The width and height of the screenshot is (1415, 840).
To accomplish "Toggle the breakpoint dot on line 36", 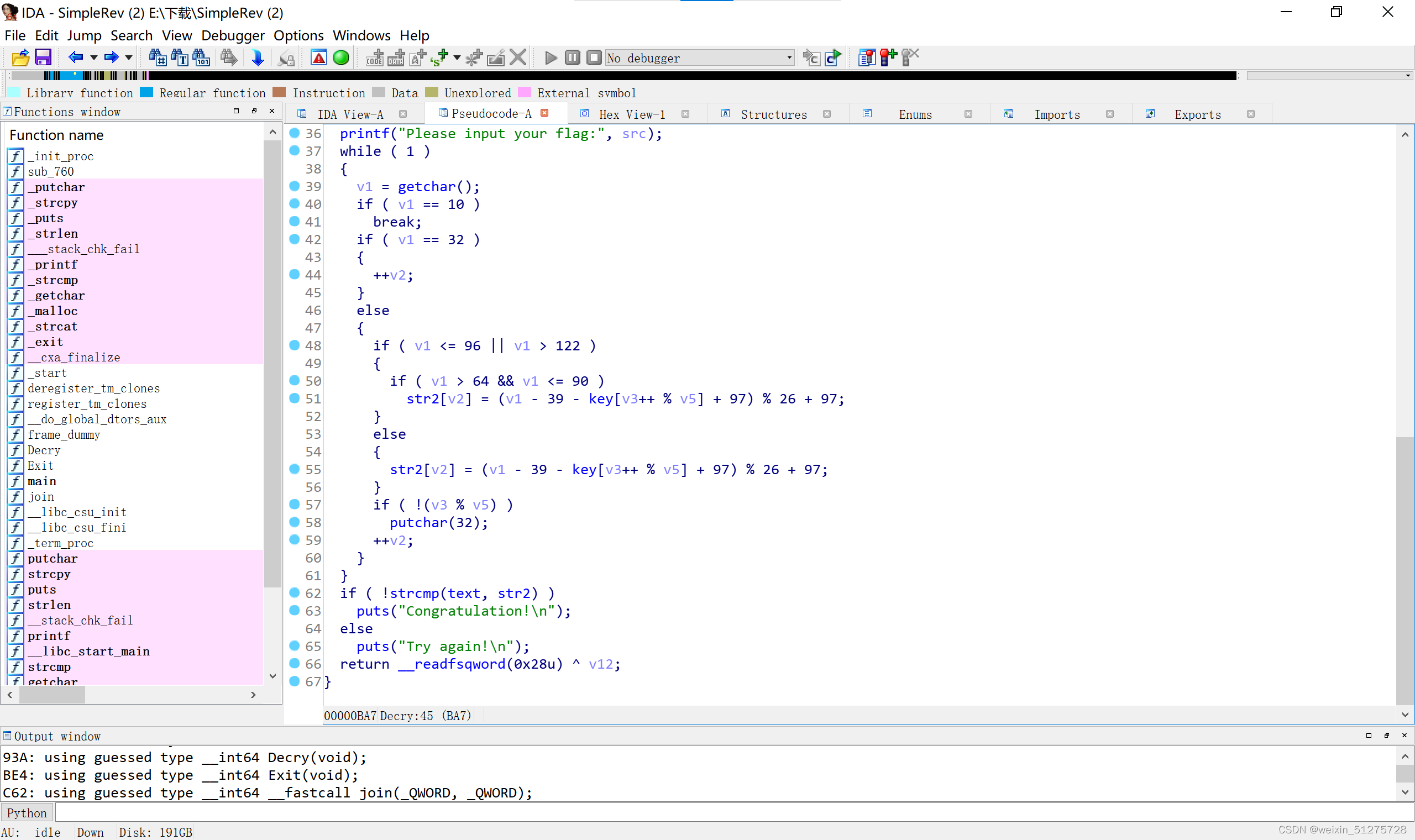I will [x=294, y=133].
